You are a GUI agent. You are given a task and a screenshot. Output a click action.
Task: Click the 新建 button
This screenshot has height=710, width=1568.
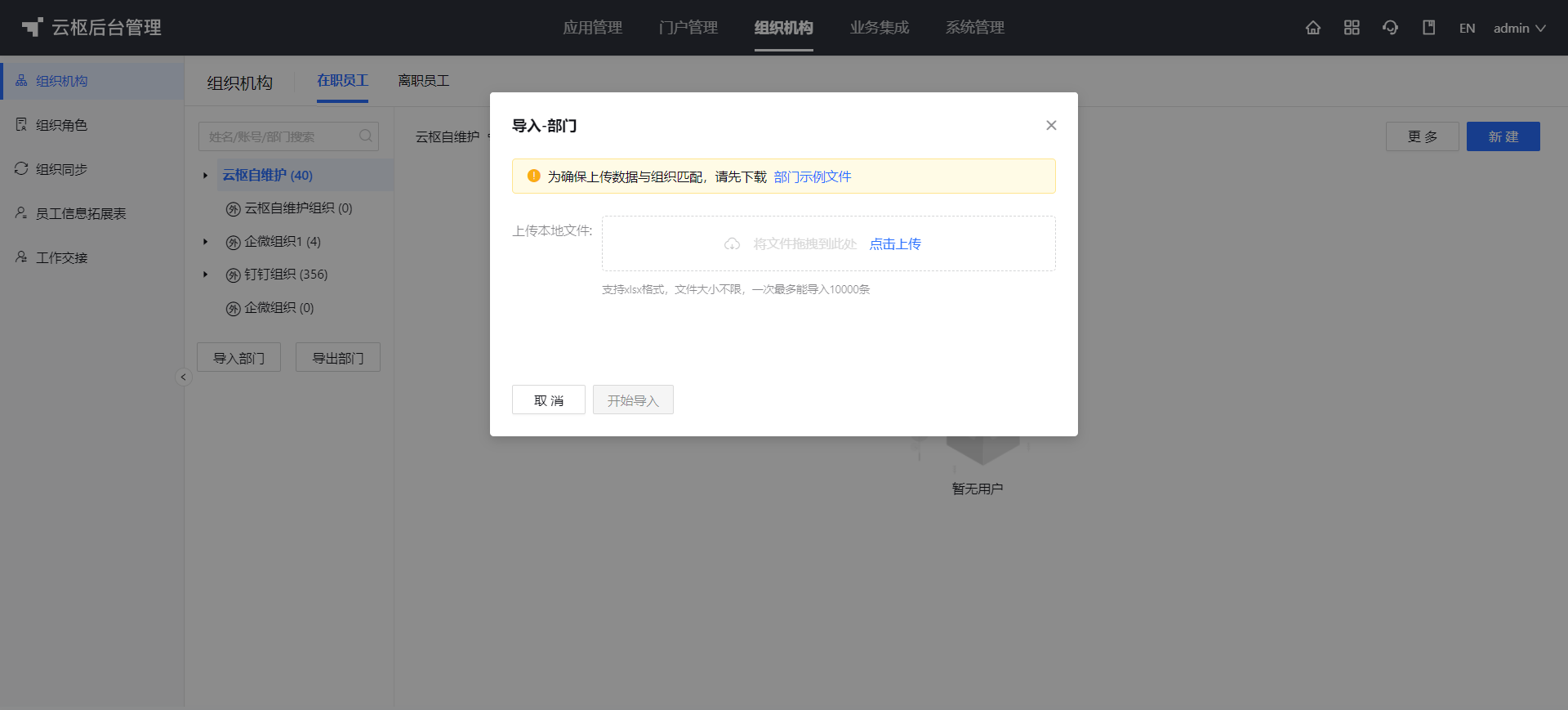pyautogui.click(x=1503, y=136)
